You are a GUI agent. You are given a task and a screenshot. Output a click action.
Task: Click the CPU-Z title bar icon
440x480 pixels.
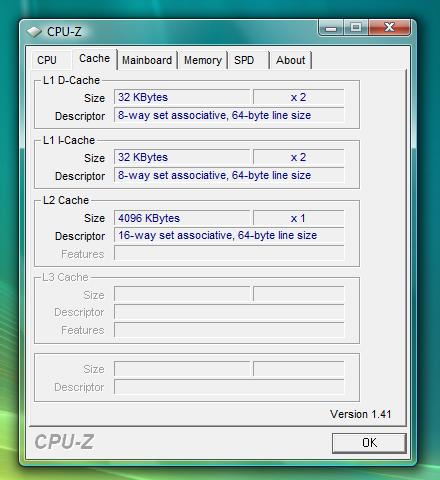click(x=34, y=32)
